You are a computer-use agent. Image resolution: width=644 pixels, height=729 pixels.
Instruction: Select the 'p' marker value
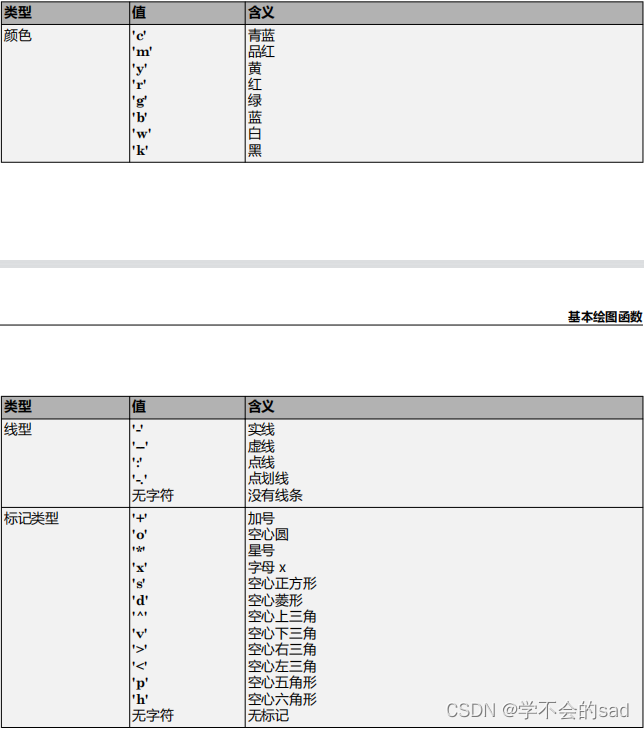(x=139, y=683)
